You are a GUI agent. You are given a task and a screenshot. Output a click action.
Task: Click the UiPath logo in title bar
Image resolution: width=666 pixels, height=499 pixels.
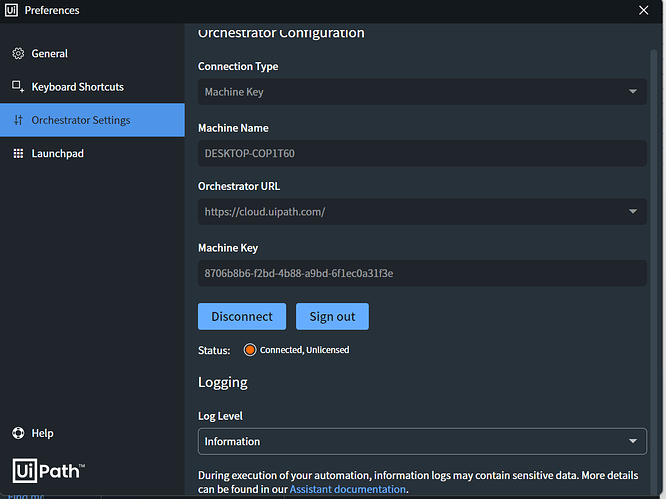(x=11, y=10)
